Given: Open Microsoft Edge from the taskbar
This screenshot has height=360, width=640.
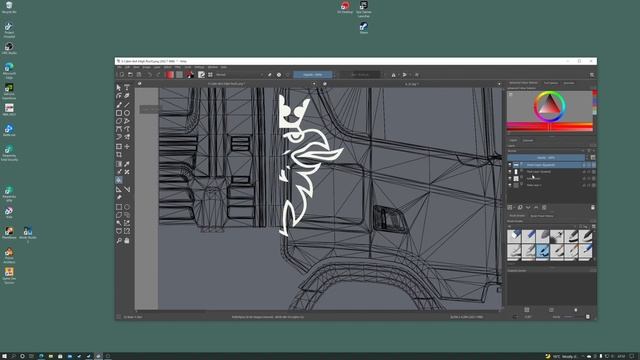Looking at the screenshot, I should (41, 356).
